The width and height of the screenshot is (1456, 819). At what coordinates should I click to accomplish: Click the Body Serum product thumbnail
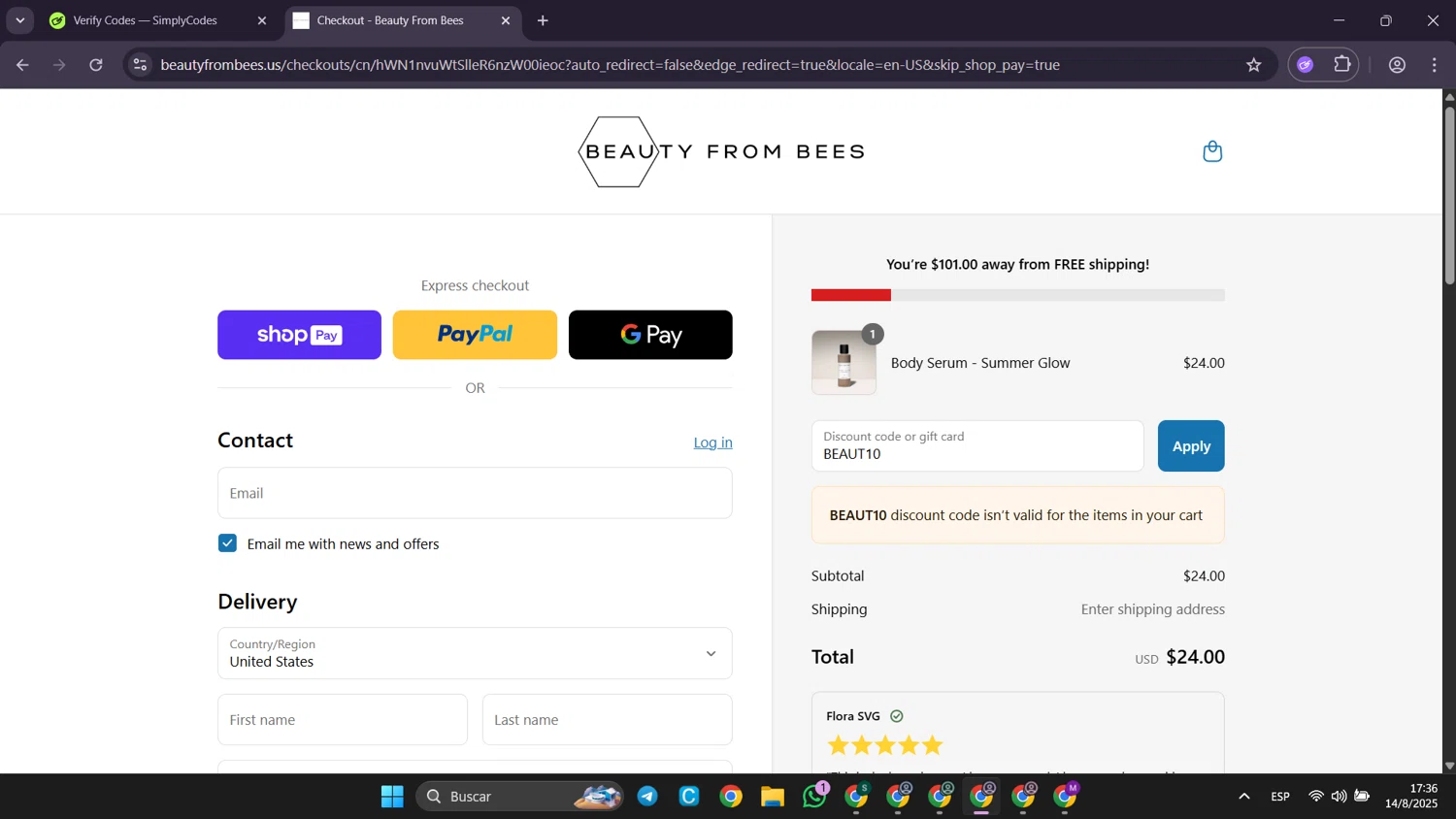(x=844, y=362)
